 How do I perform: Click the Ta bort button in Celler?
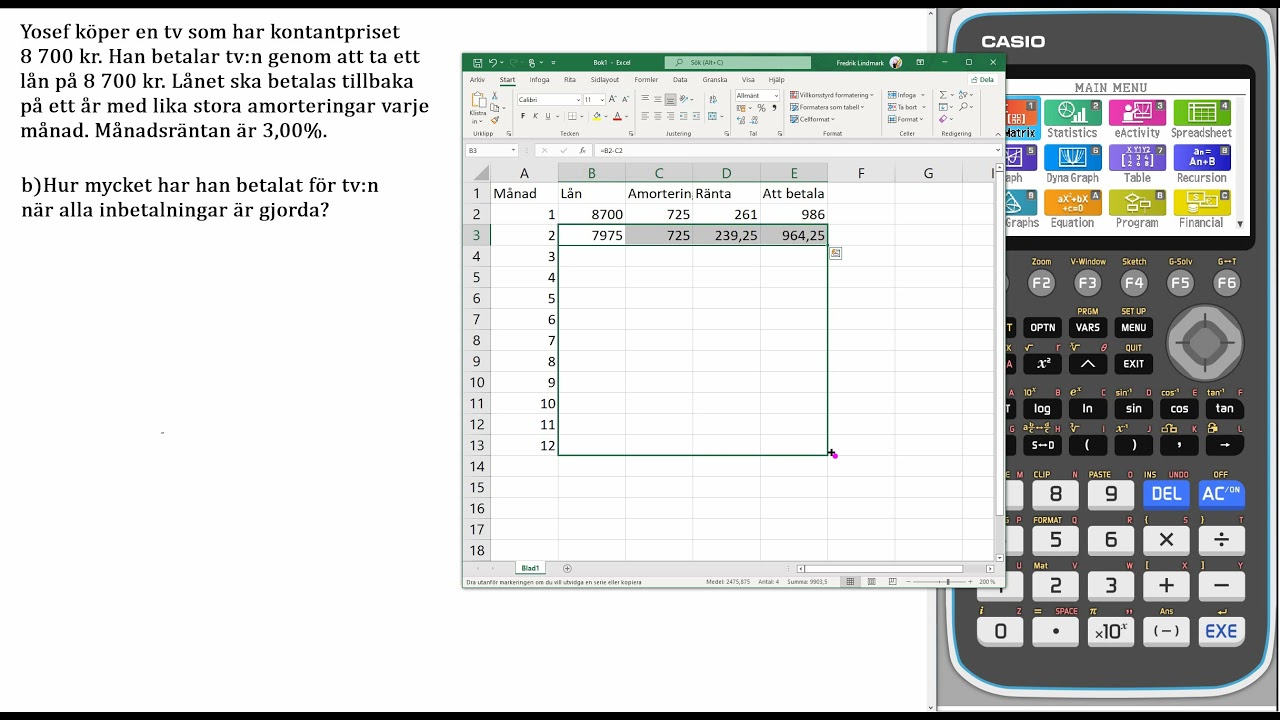click(x=906, y=107)
